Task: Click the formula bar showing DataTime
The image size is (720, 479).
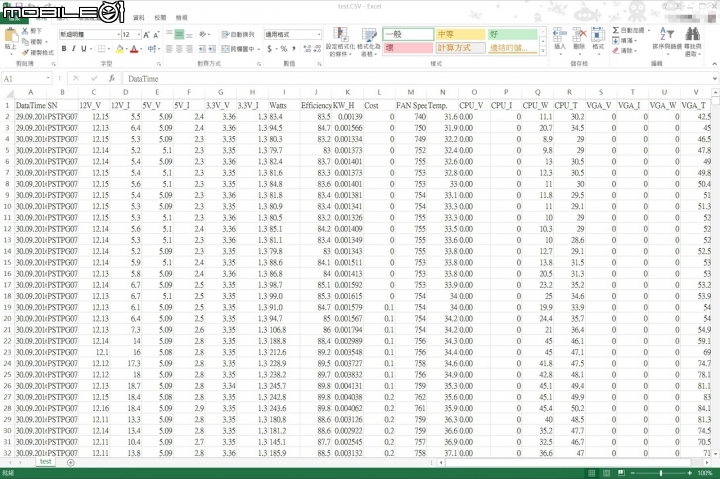Action: [416, 79]
